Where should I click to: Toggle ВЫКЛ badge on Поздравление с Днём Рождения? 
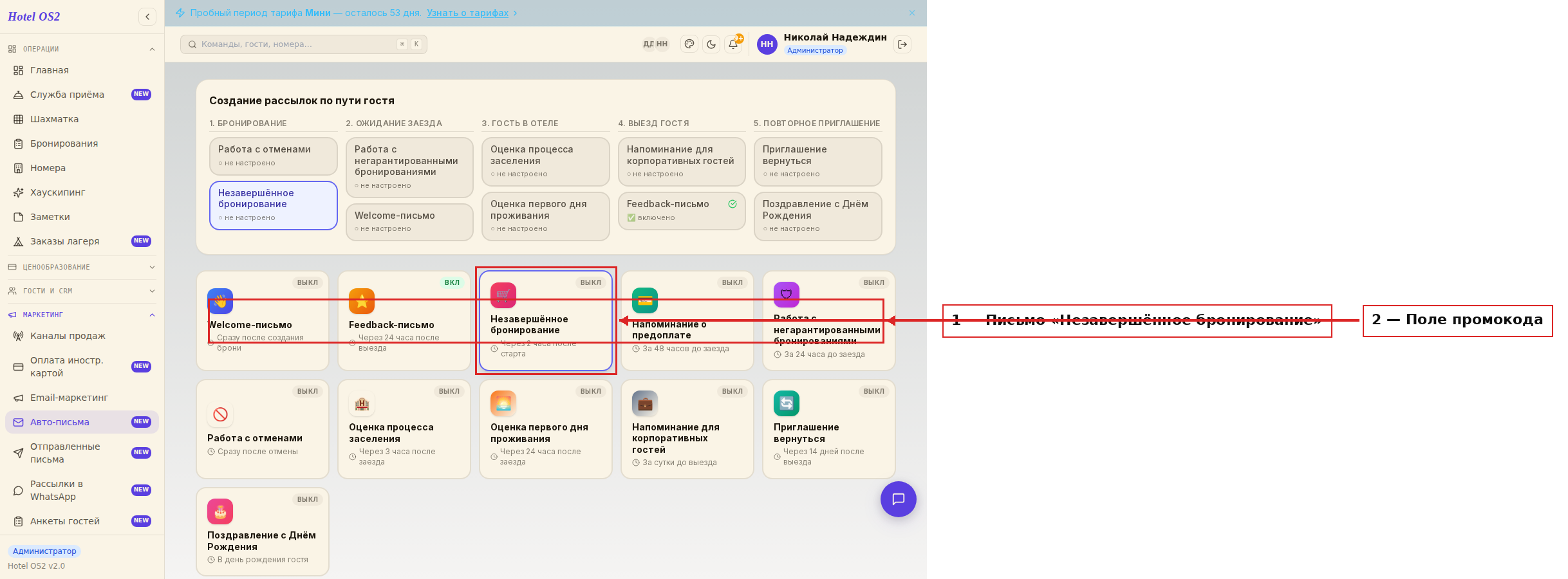tap(308, 499)
